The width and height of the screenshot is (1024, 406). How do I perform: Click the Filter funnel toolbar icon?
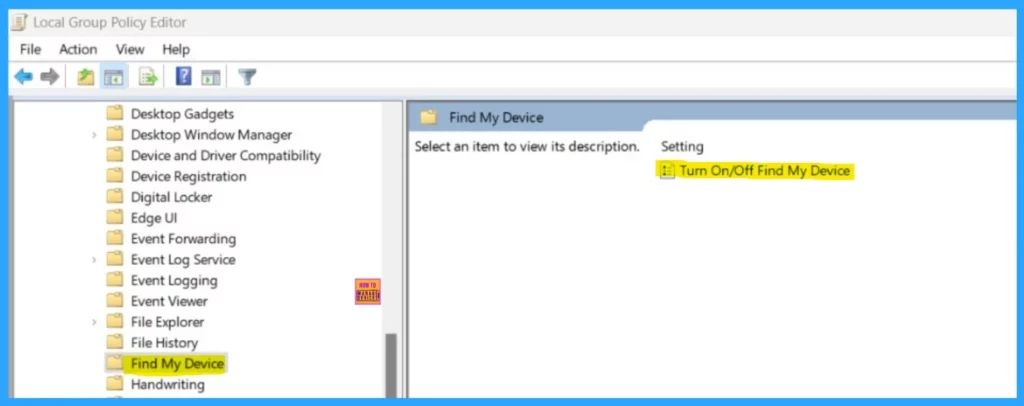[247, 78]
